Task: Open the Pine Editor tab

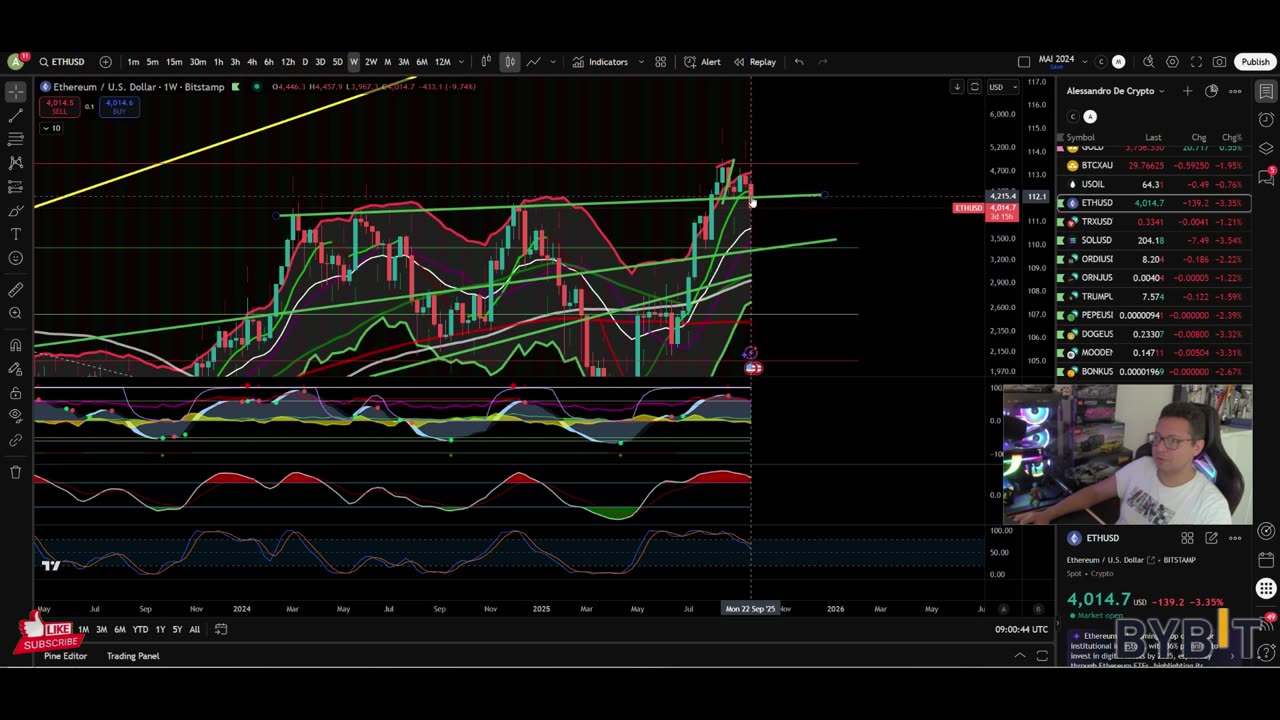Action: pos(65,656)
